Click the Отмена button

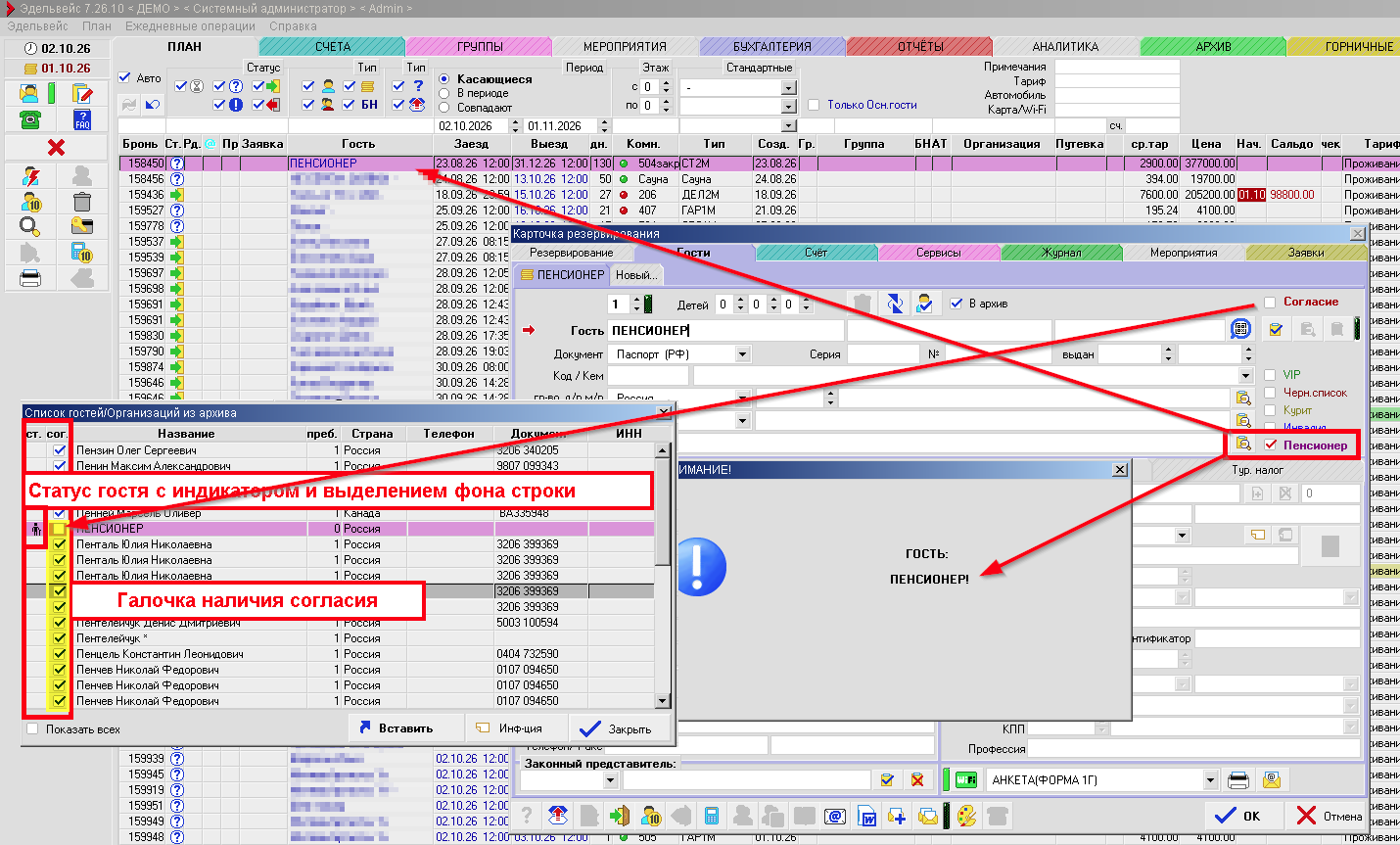[1329, 816]
